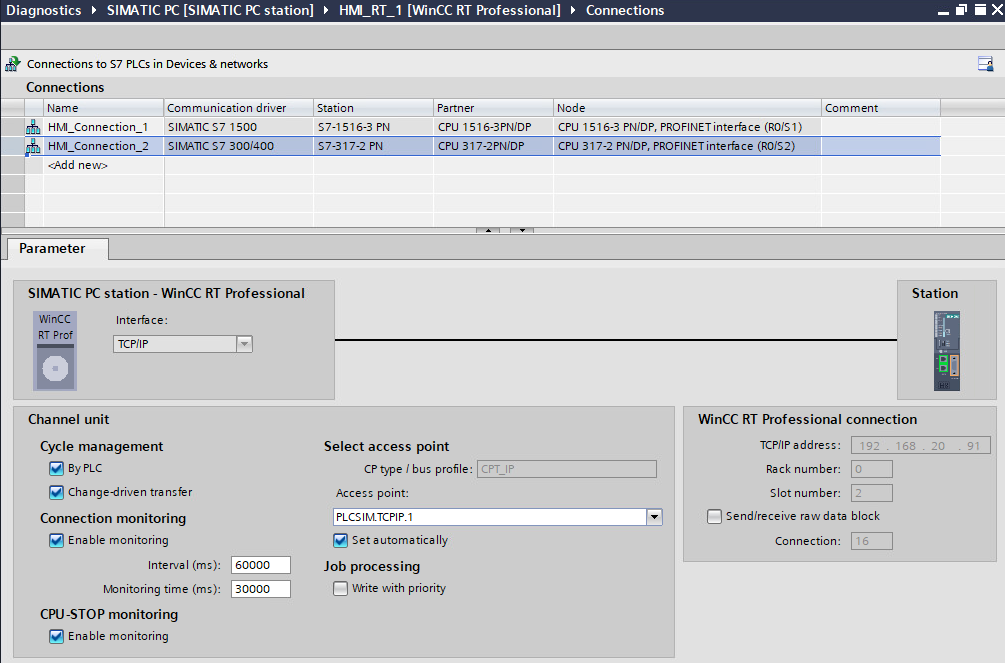
Task: Maximize the Connections editor window
Action: [x=980, y=10]
